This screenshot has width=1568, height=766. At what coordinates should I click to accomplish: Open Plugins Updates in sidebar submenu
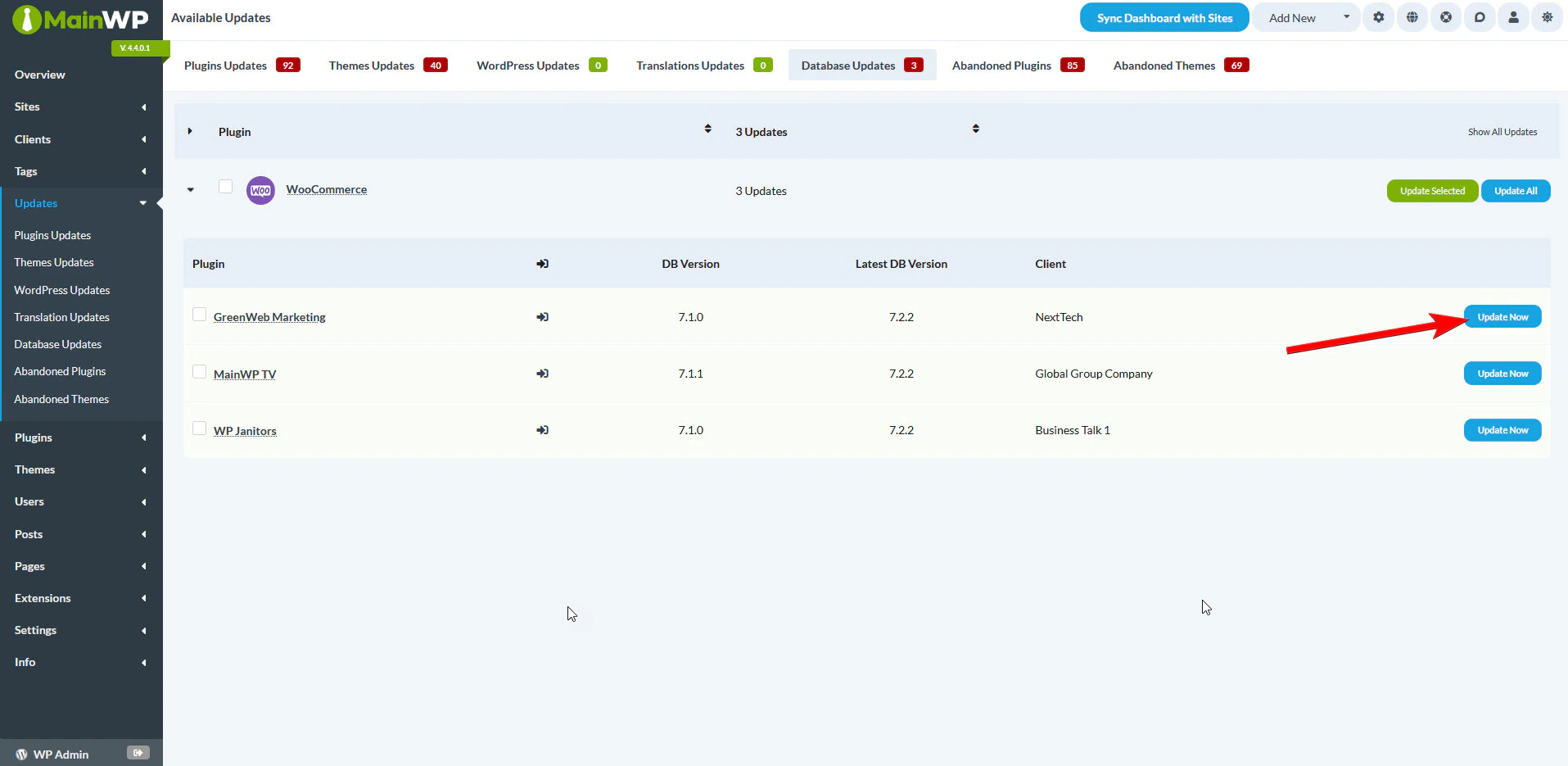click(x=52, y=235)
